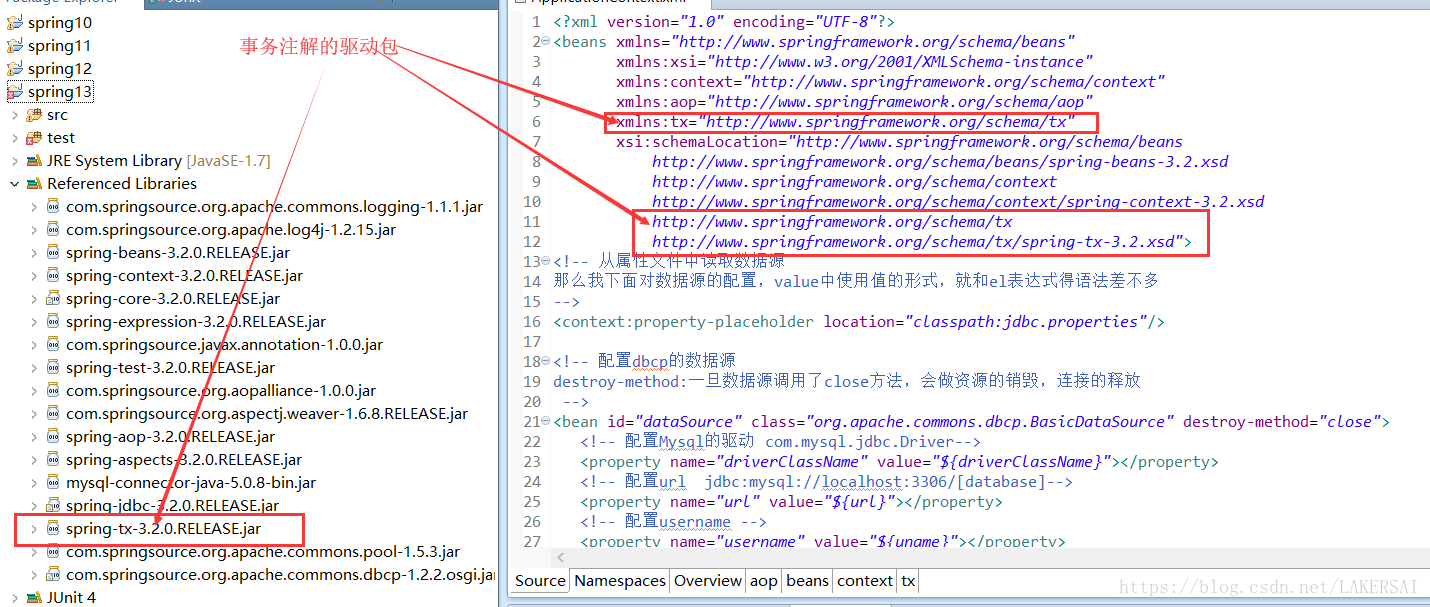Viewport: 1430px width, 607px height.
Task: Click the log4j-1.2.15.jar jar icon
Action: 53,230
